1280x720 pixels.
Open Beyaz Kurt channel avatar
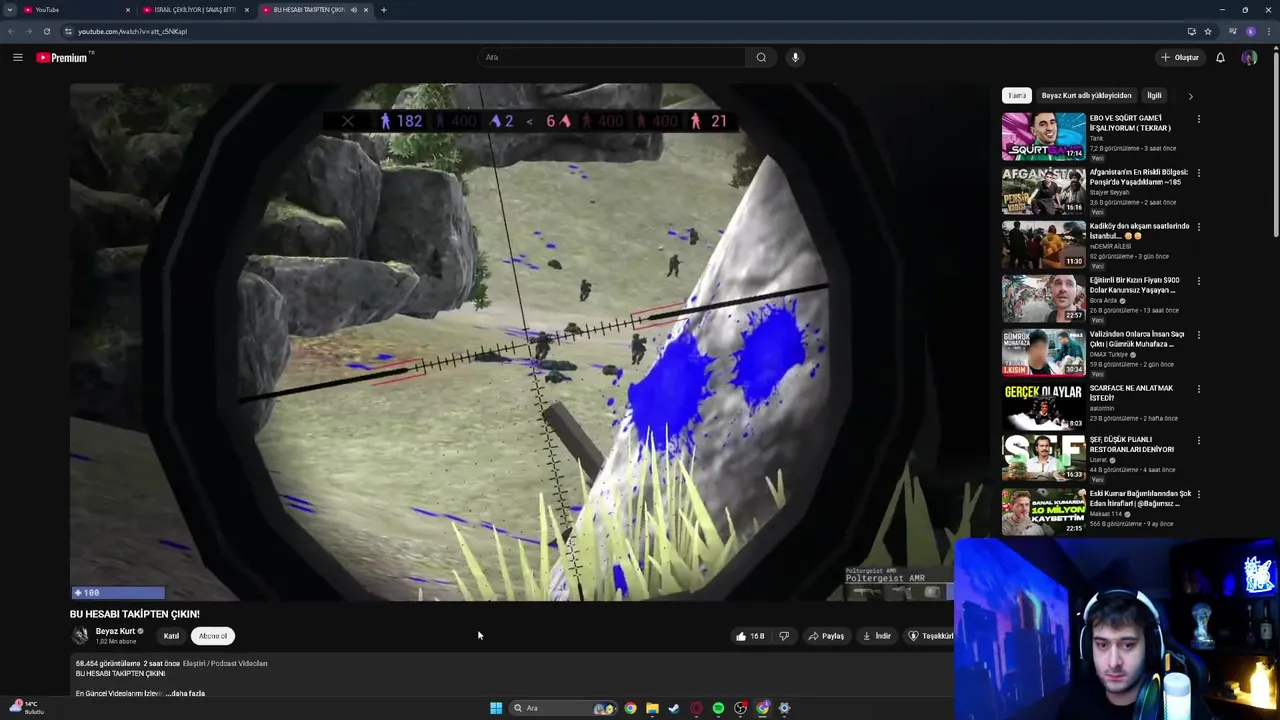point(80,636)
